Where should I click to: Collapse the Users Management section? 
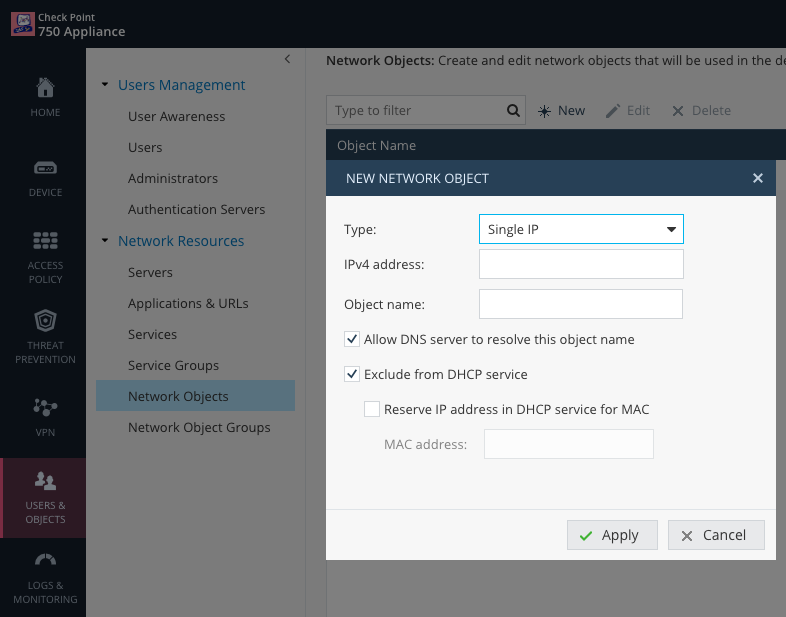(105, 85)
